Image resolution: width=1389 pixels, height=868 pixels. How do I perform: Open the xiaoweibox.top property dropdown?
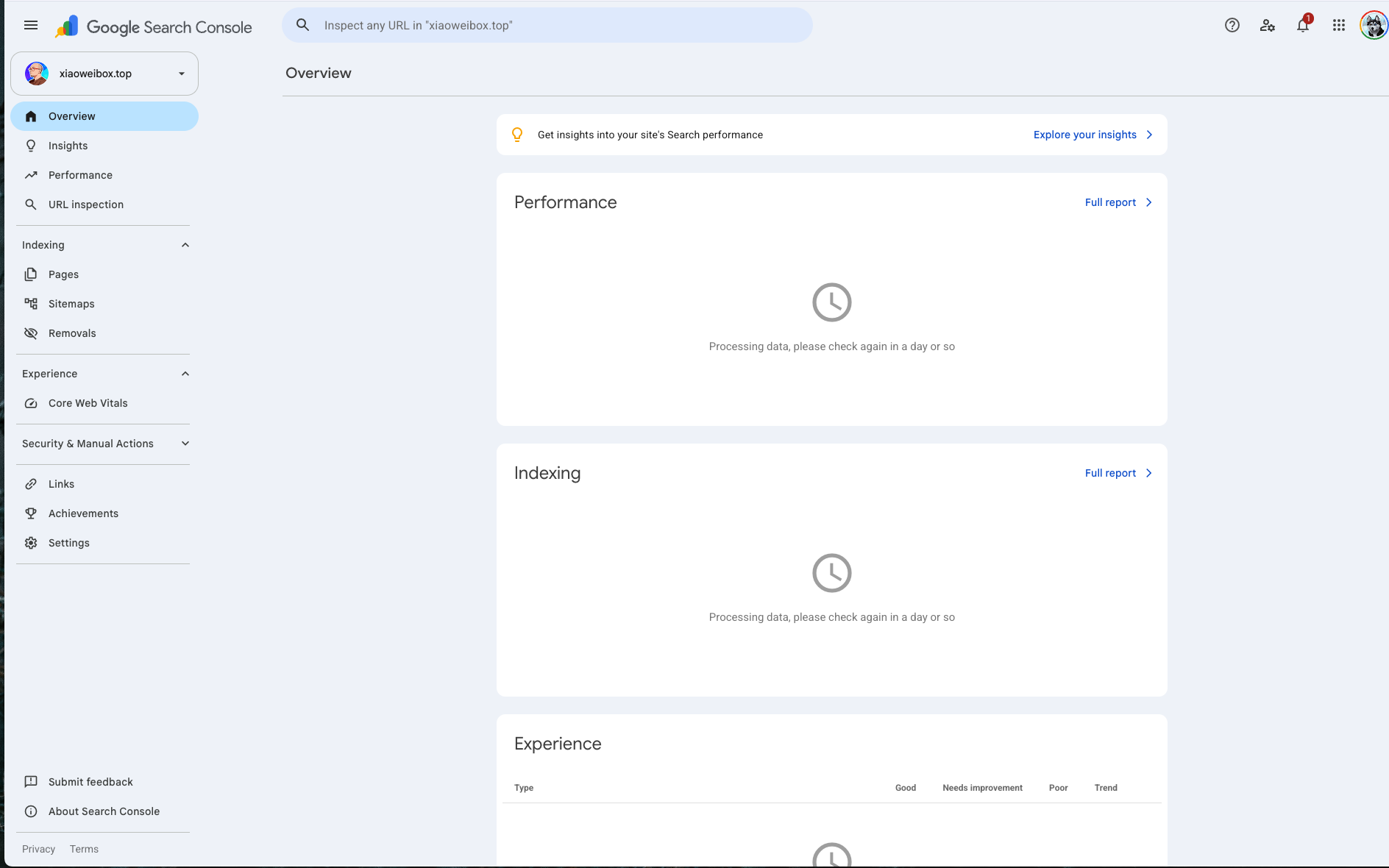coord(104,74)
